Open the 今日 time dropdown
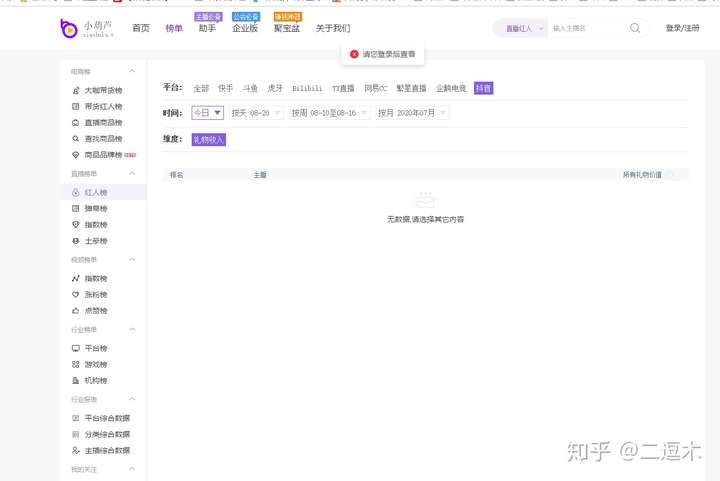 [208, 112]
